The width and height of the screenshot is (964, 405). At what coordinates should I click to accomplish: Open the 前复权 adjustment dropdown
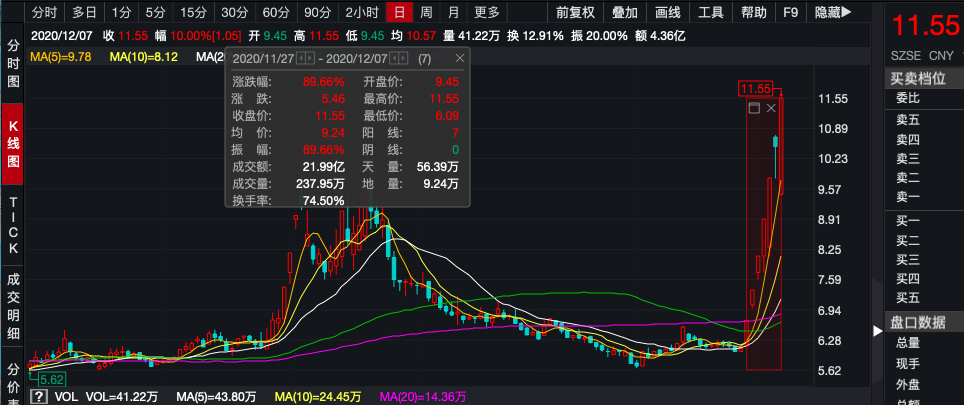pos(575,12)
